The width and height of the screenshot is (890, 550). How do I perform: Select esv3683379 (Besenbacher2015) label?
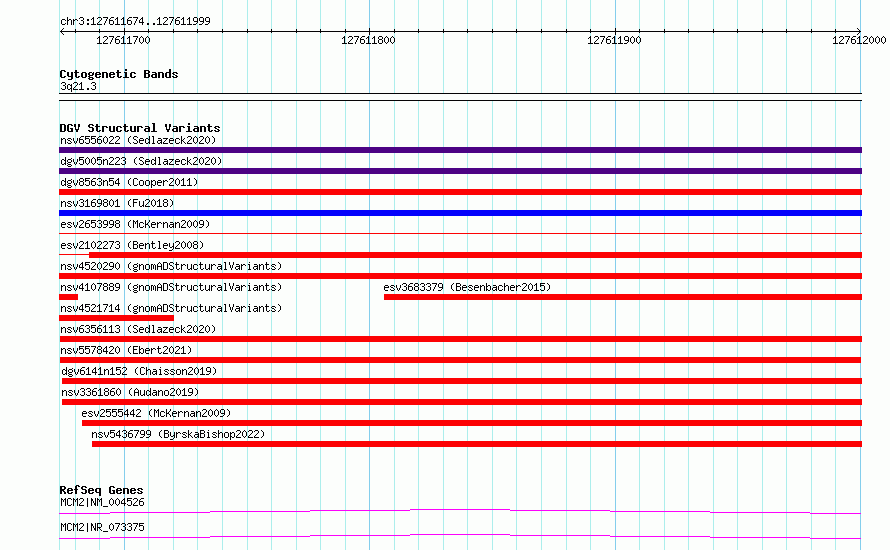[x=467, y=287]
